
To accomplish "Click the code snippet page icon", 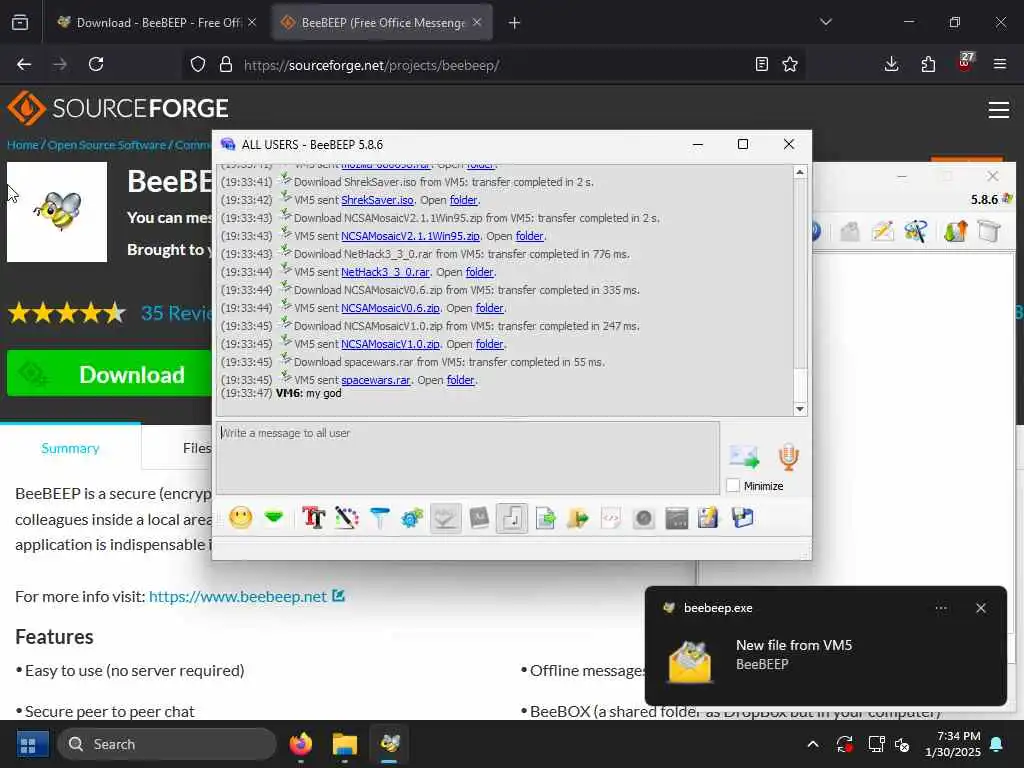I will tap(611, 519).
